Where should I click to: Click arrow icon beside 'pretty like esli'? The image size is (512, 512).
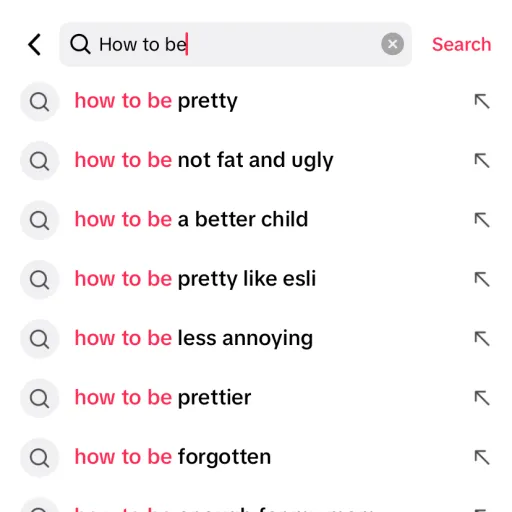[482, 279]
